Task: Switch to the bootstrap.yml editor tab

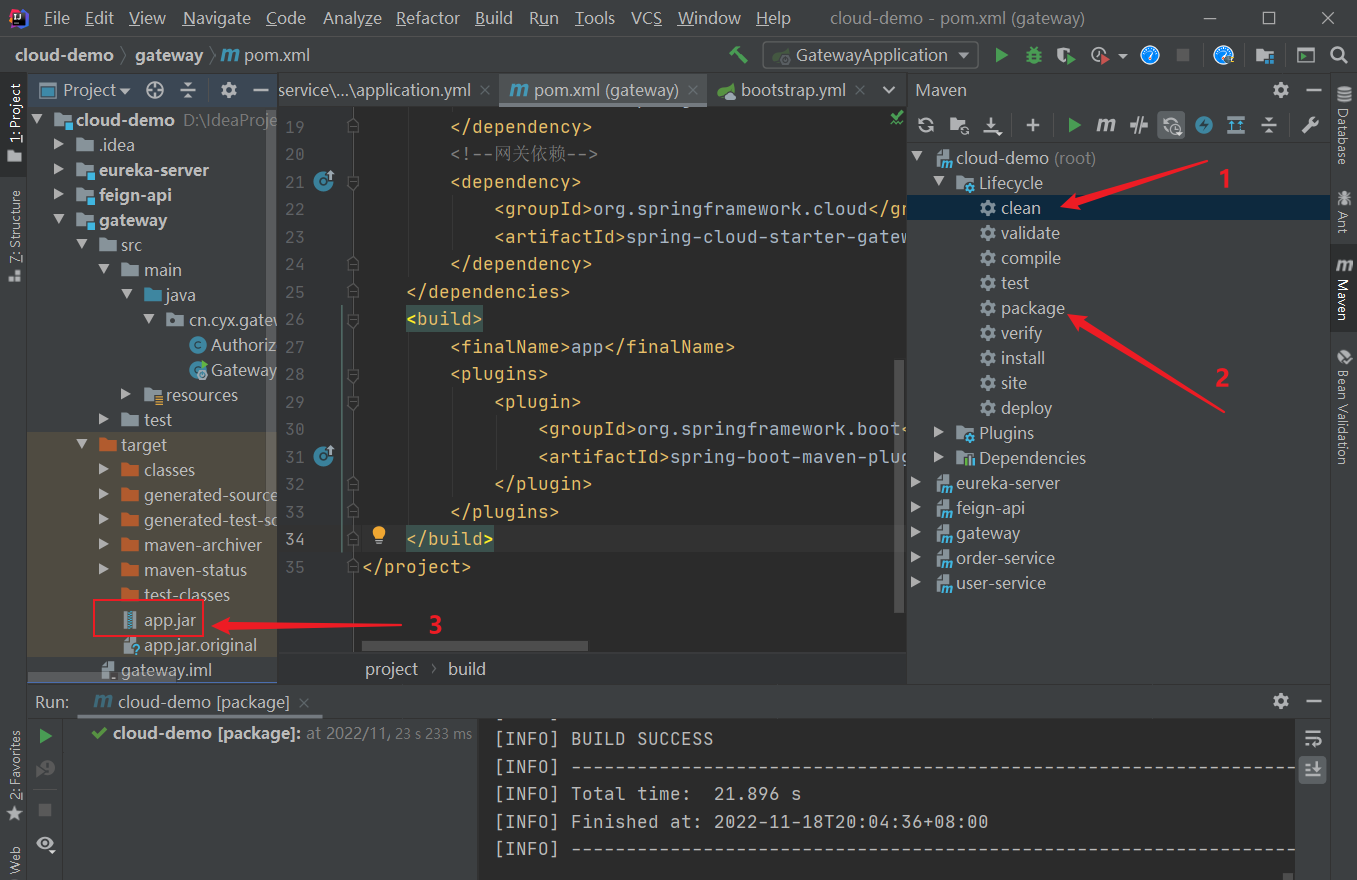Action: point(792,90)
